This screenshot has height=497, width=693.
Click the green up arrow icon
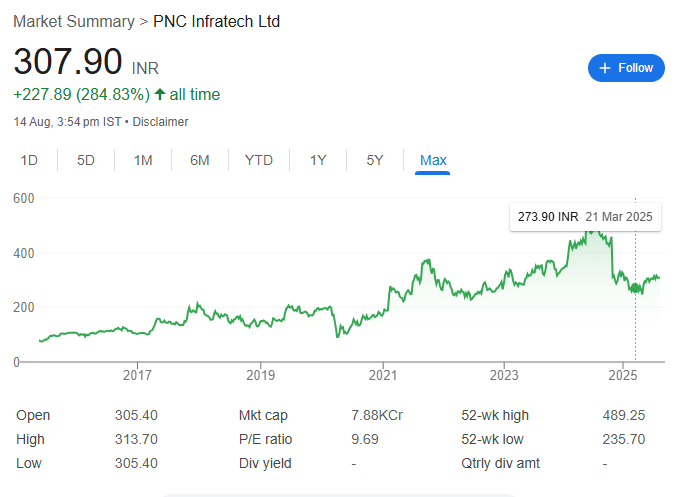pyautogui.click(x=160, y=94)
